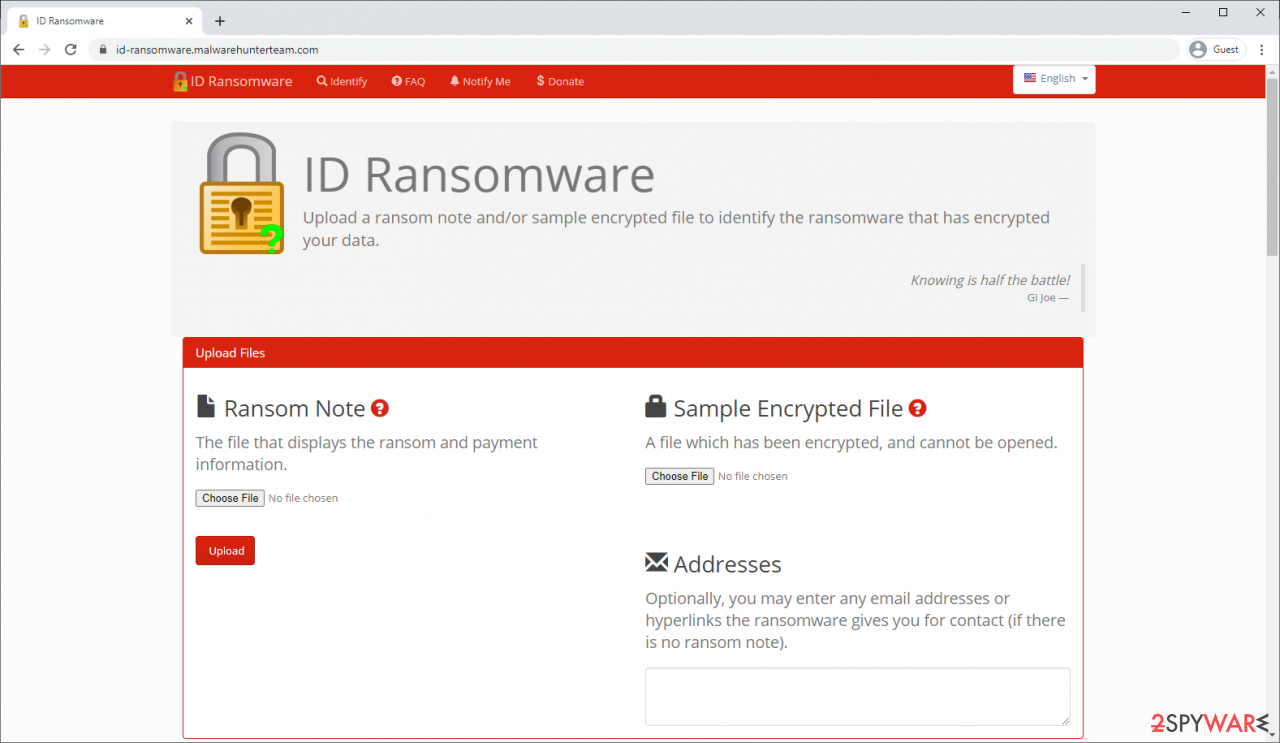Reload the page with the refresh icon

click(70, 49)
